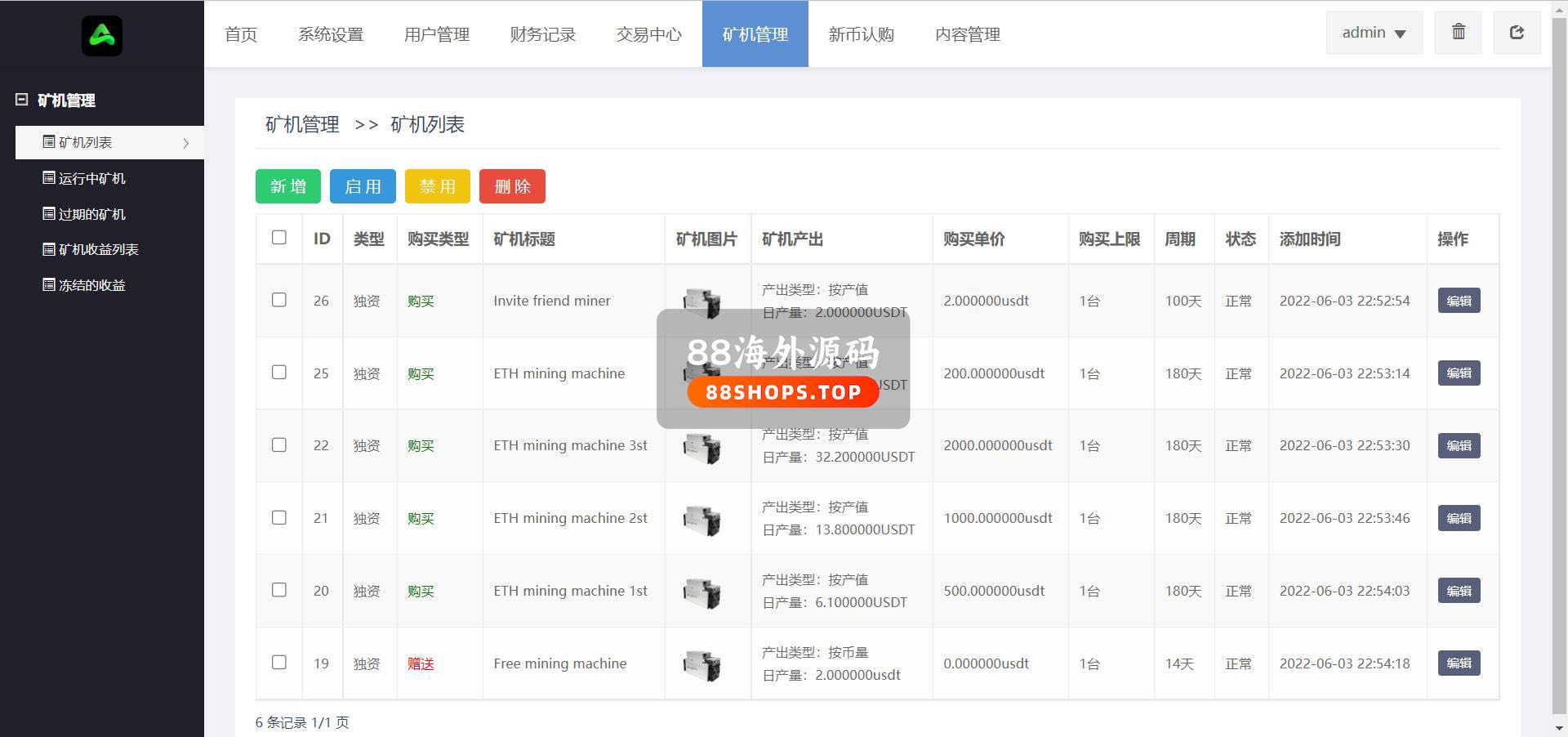Image resolution: width=1568 pixels, height=737 pixels.
Task: Collapse the 矿机管理 sidebar section
Action: point(22,100)
